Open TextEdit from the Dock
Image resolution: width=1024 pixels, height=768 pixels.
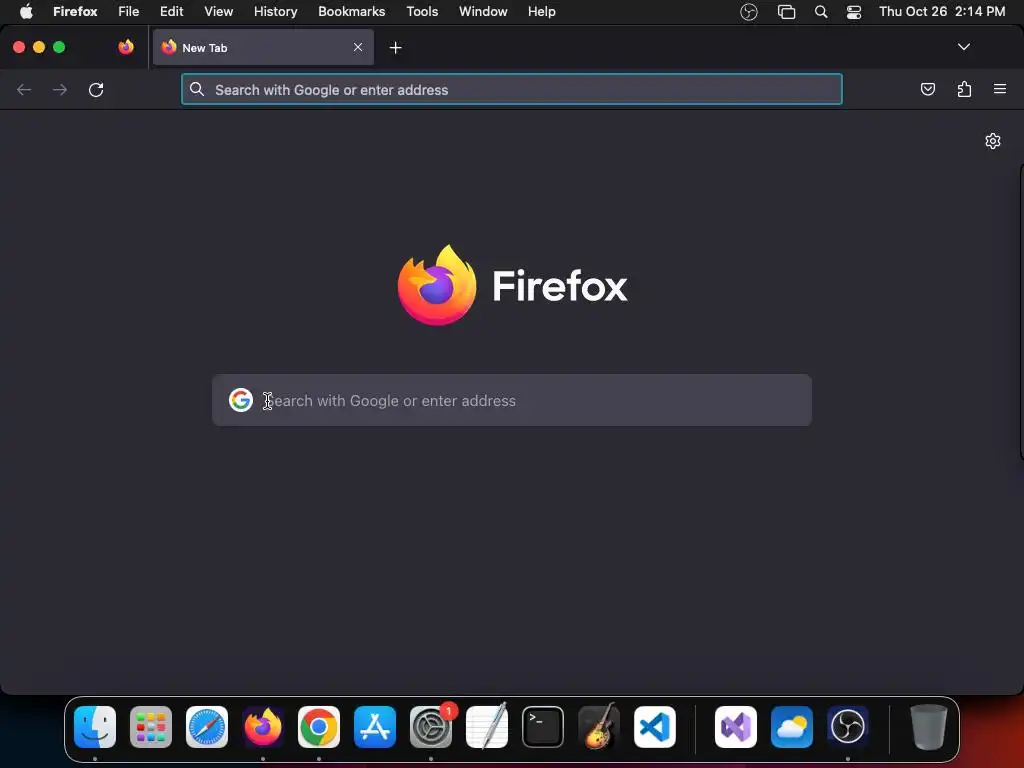(487, 726)
